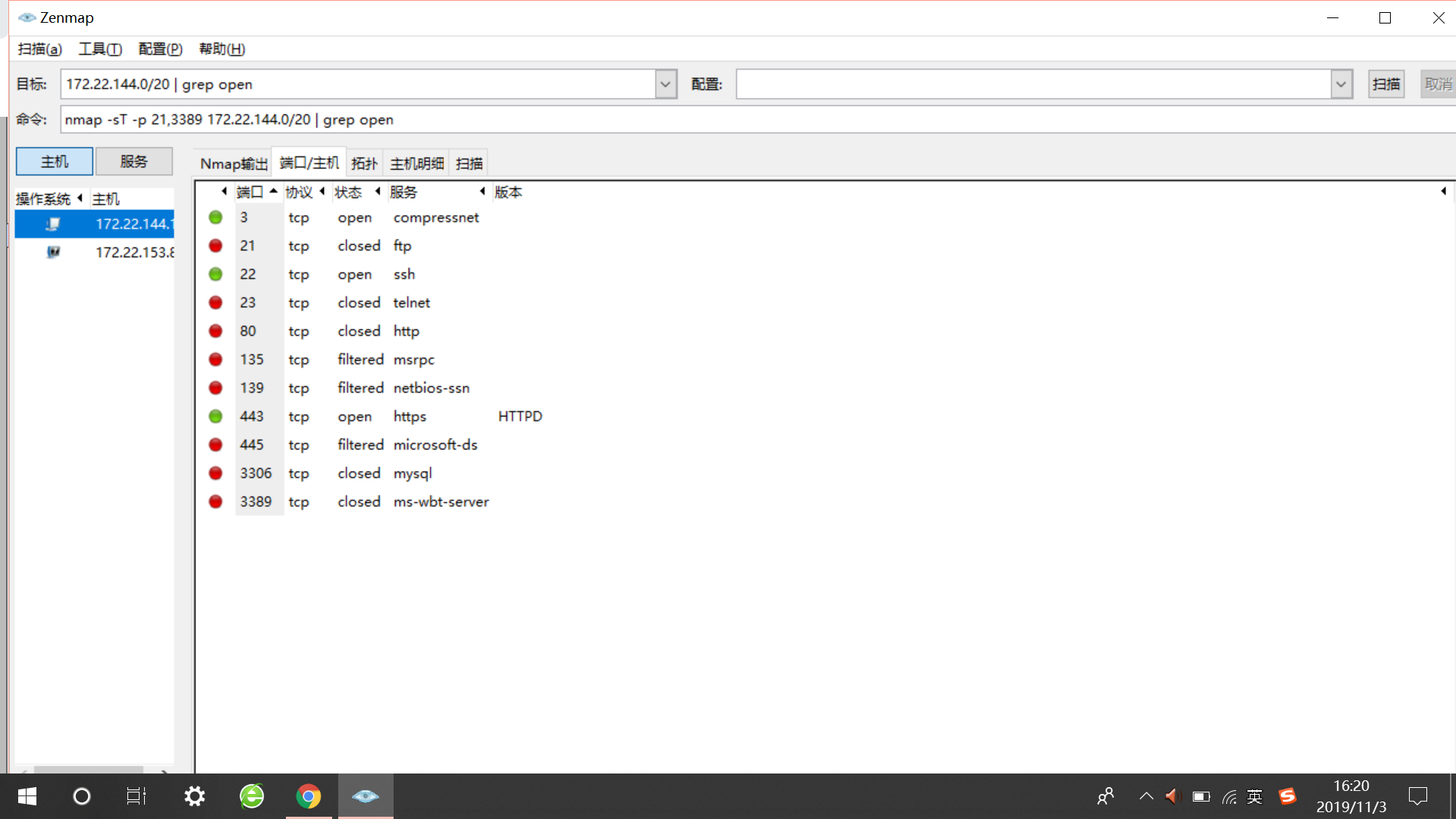
Task: Toggle host view with 主机 button
Action: click(55, 162)
